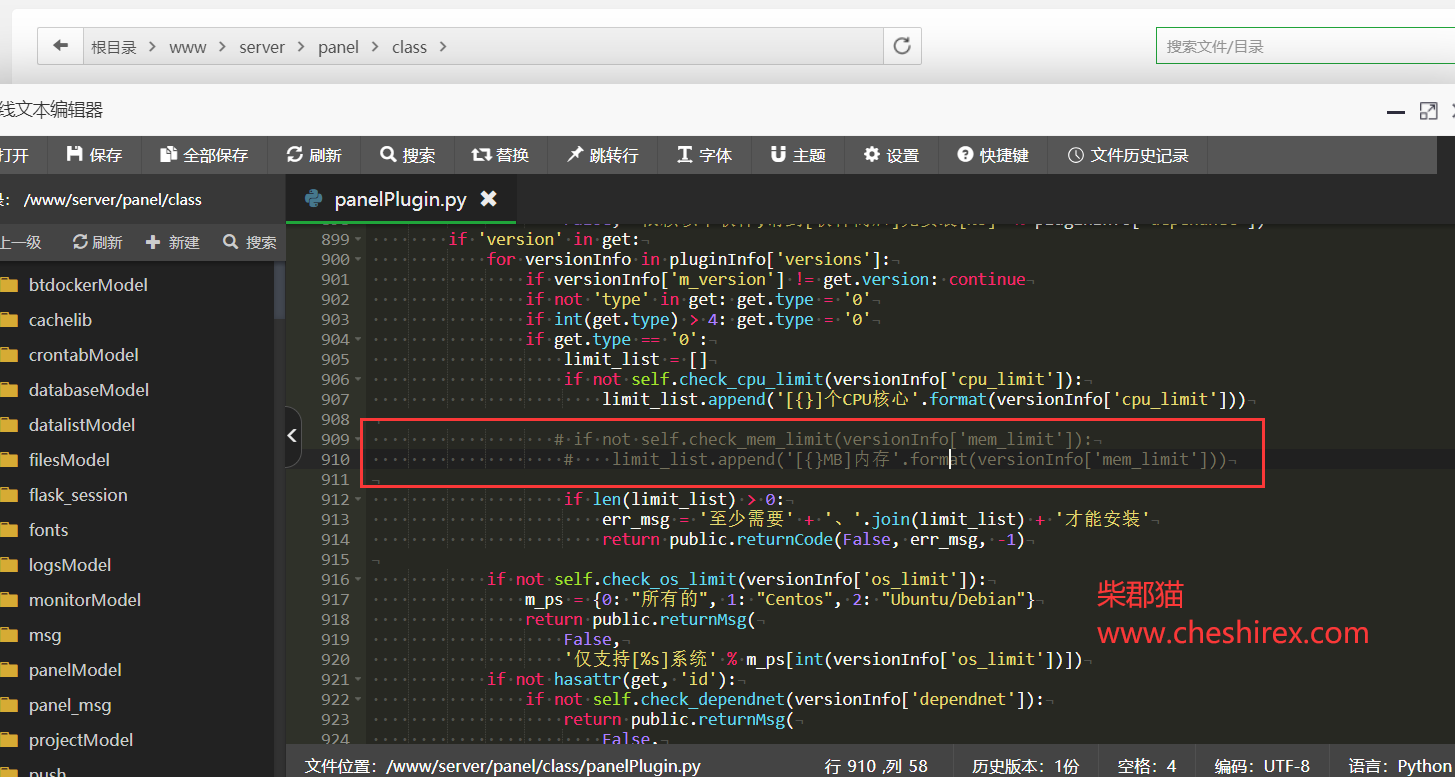Open the projectModel folder
1455x777 pixels.
pos(81,740)
